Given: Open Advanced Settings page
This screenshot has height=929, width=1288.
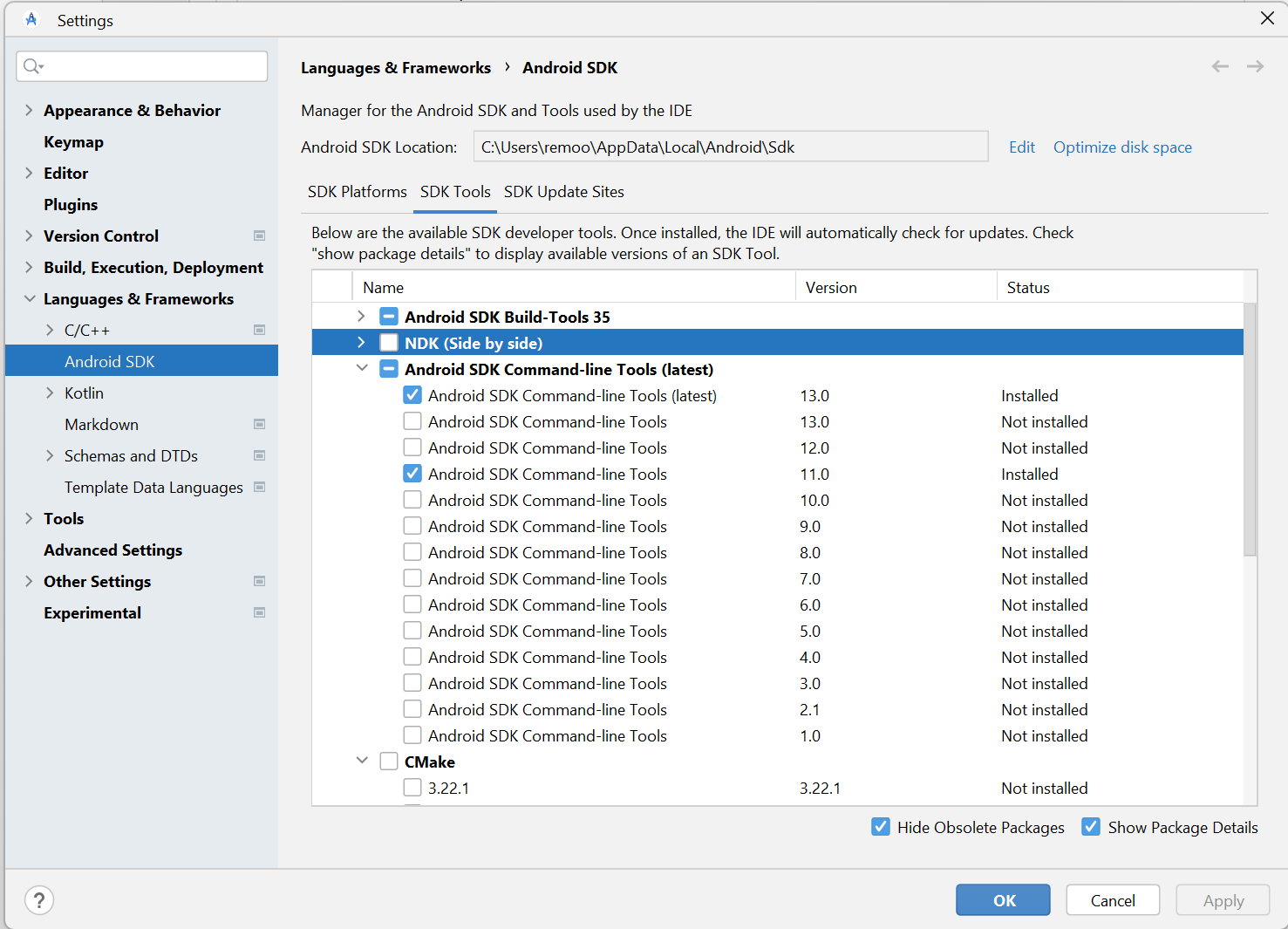Looking at the screenshot, I should coord(113,550).
